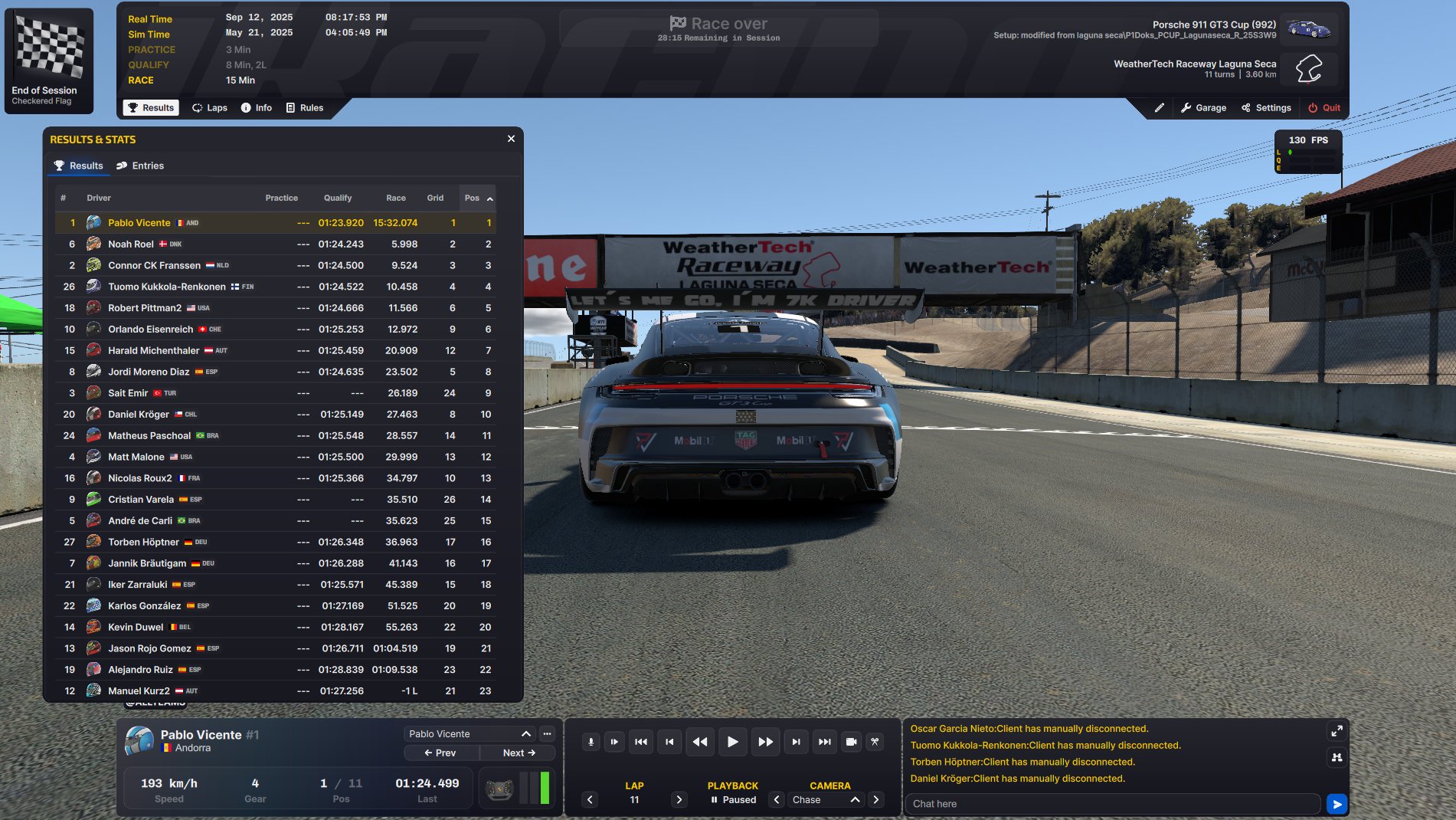Jump to the replay beginning
This screenshot has width=1456, height=820.
(x=641, y=742)
